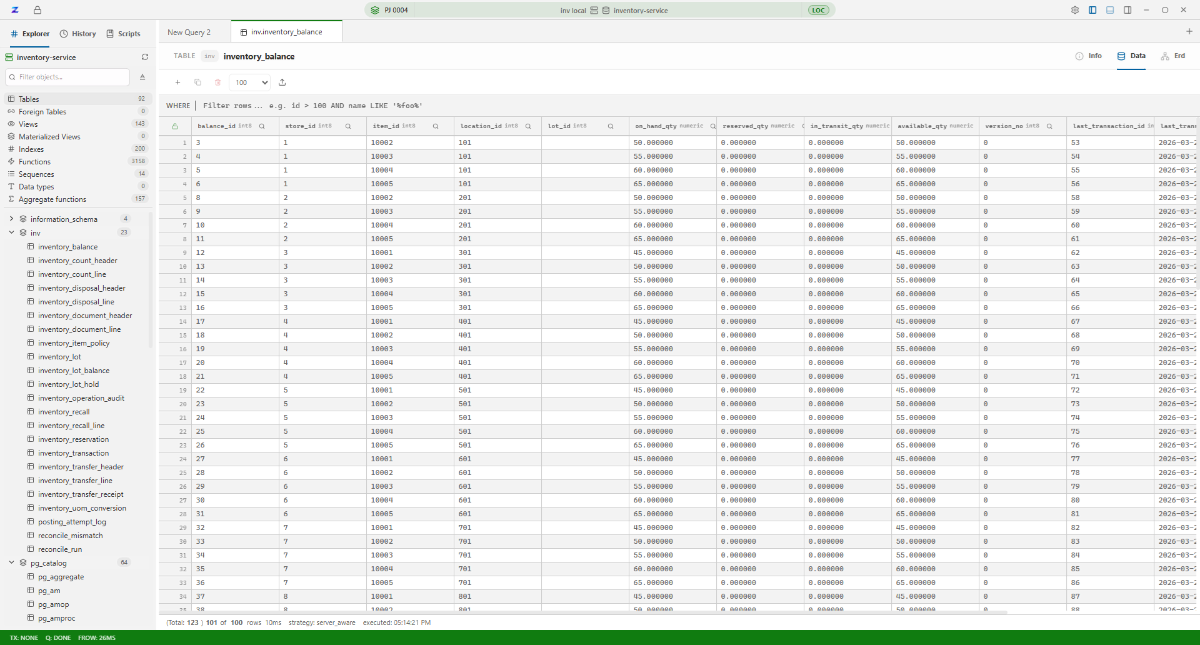
Task: Select the Indexes object category
Action: (x=77, y=149)
